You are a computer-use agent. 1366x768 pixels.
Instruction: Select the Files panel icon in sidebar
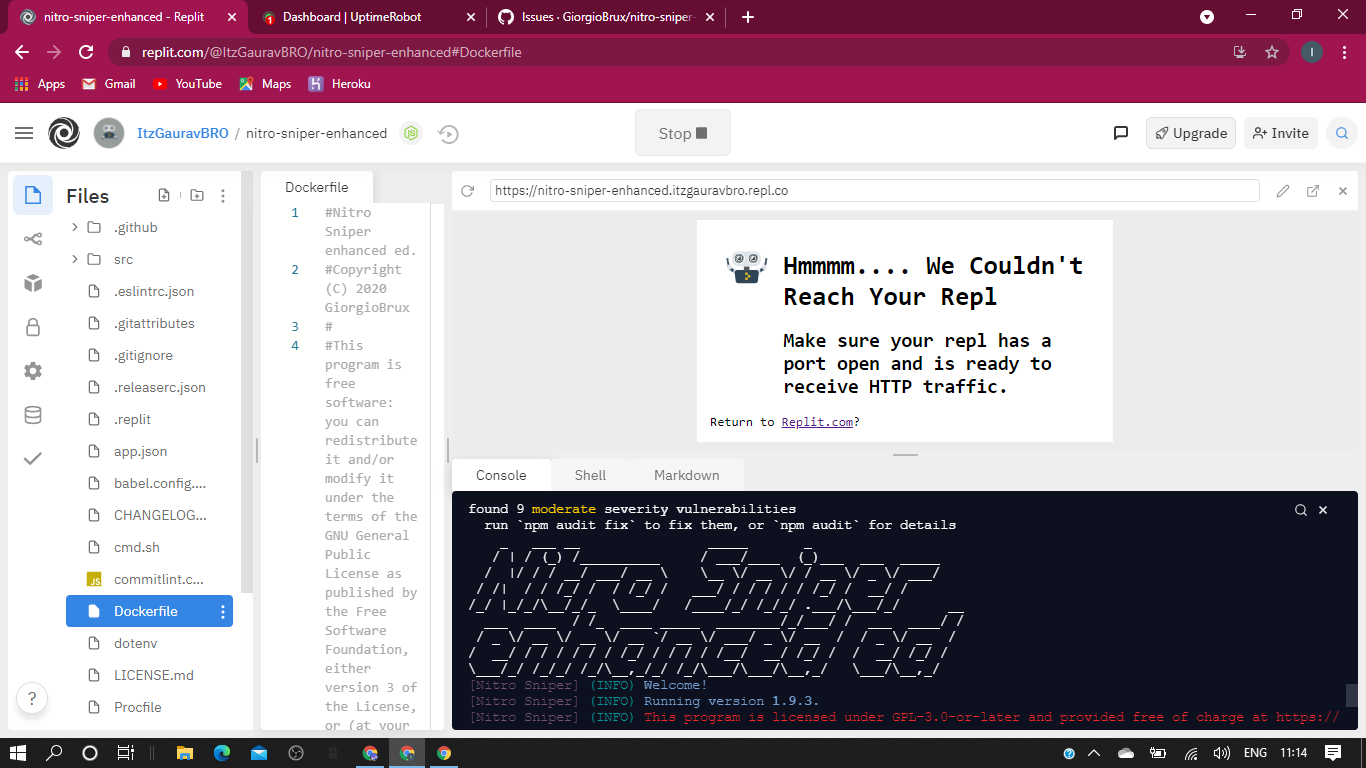33,194
